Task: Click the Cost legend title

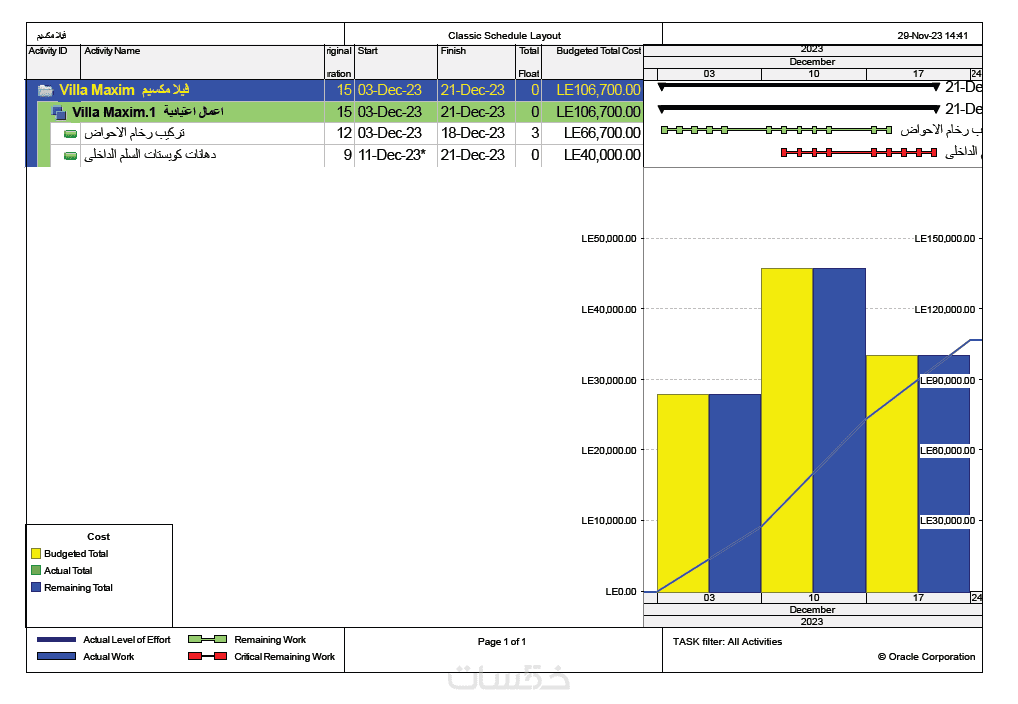Action: pos(99,536)
